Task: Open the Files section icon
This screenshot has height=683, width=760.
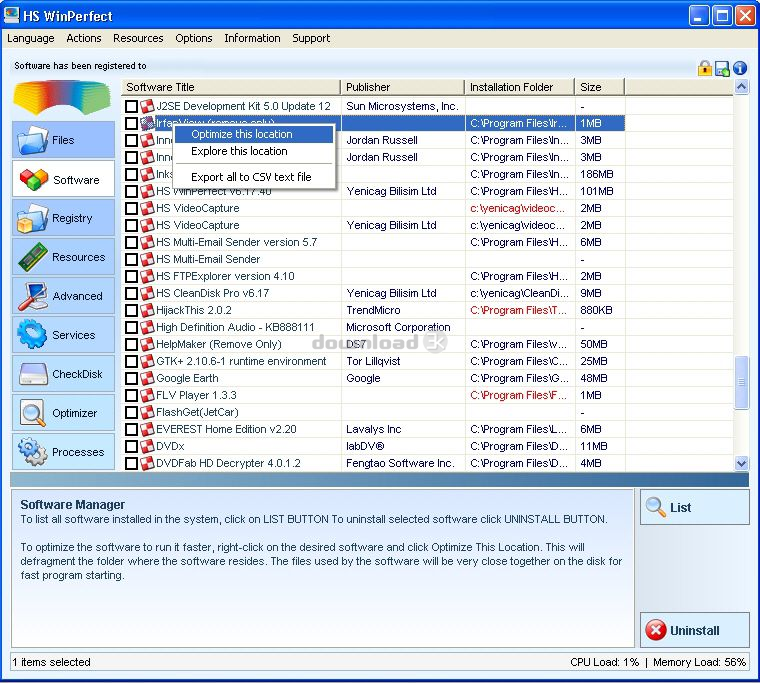Action: pos(32,140)
